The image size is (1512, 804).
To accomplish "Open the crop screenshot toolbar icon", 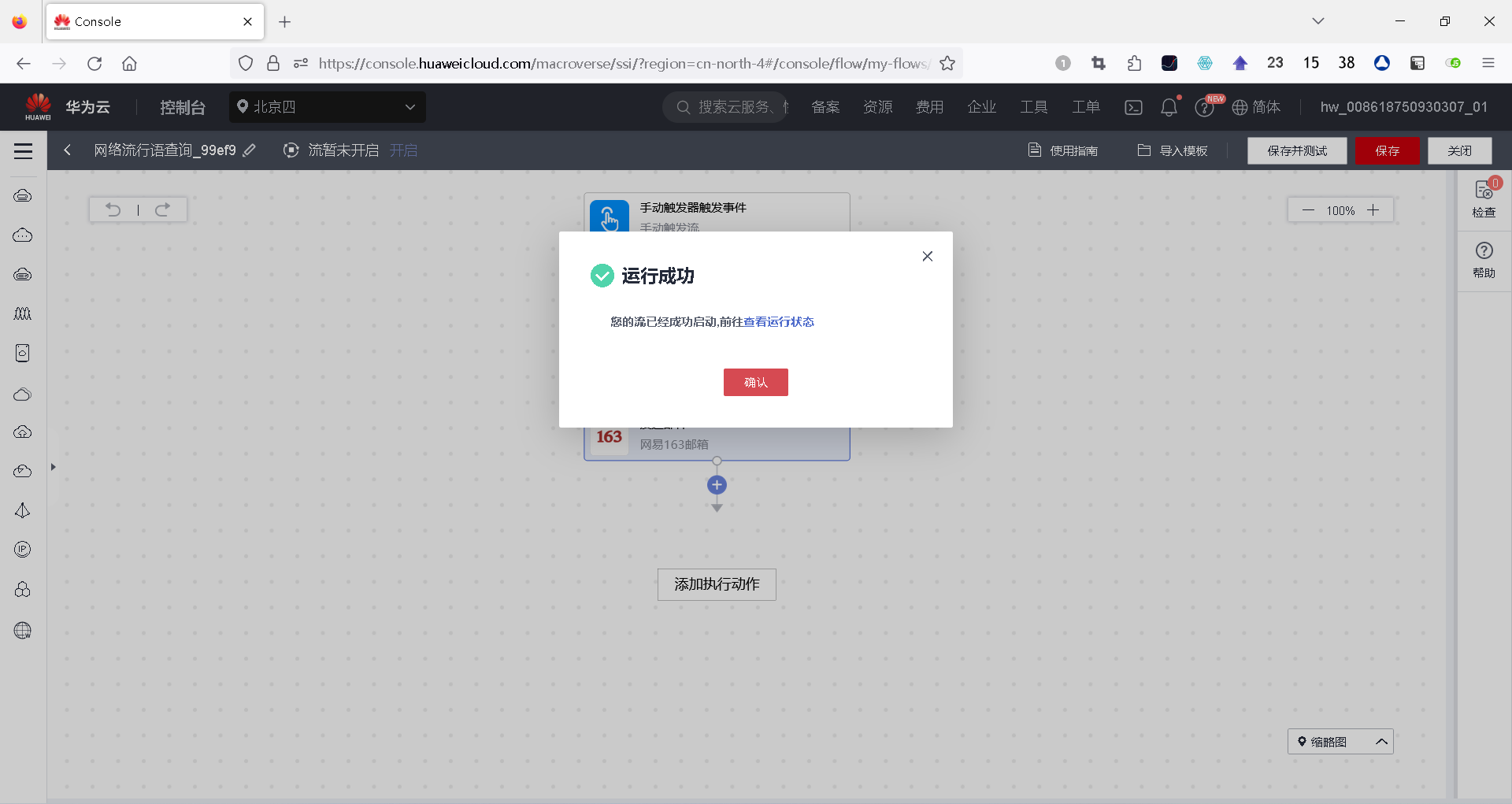I will tap(1099, 64).
